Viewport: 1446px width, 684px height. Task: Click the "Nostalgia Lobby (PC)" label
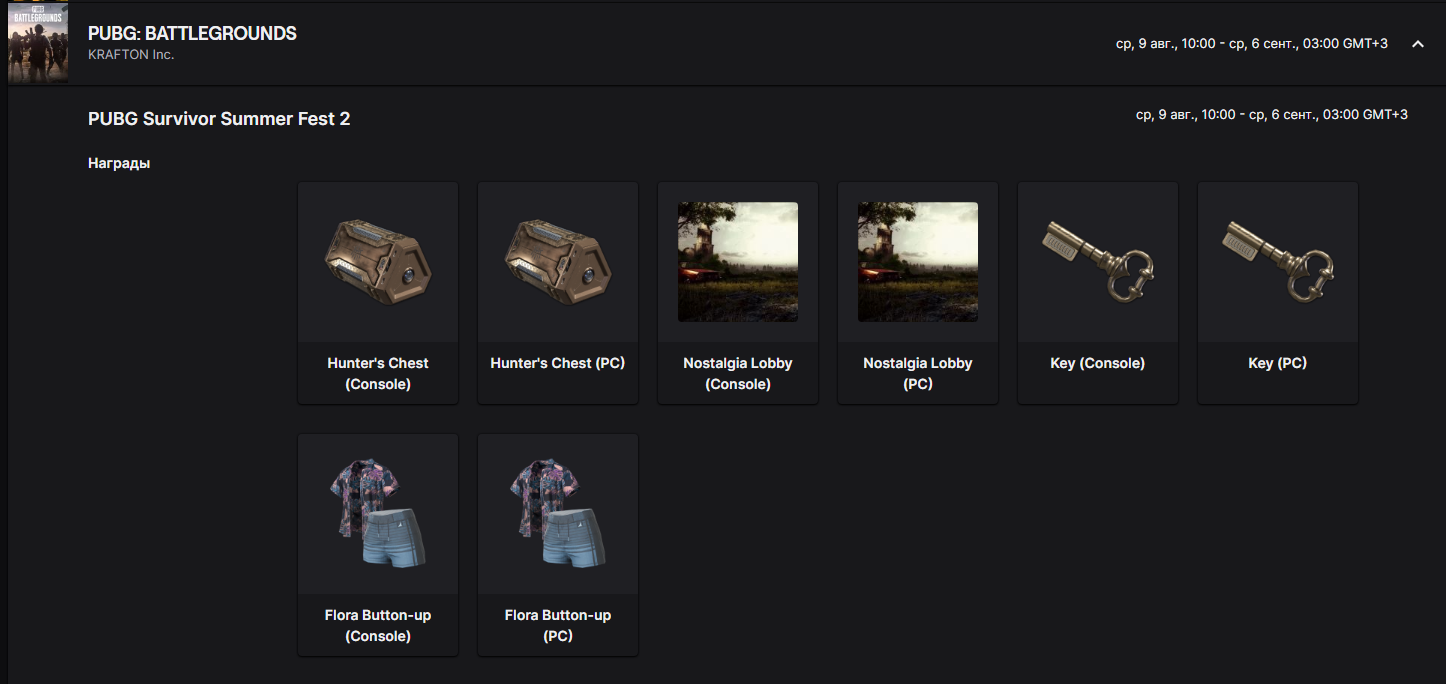tap(918, 373)
